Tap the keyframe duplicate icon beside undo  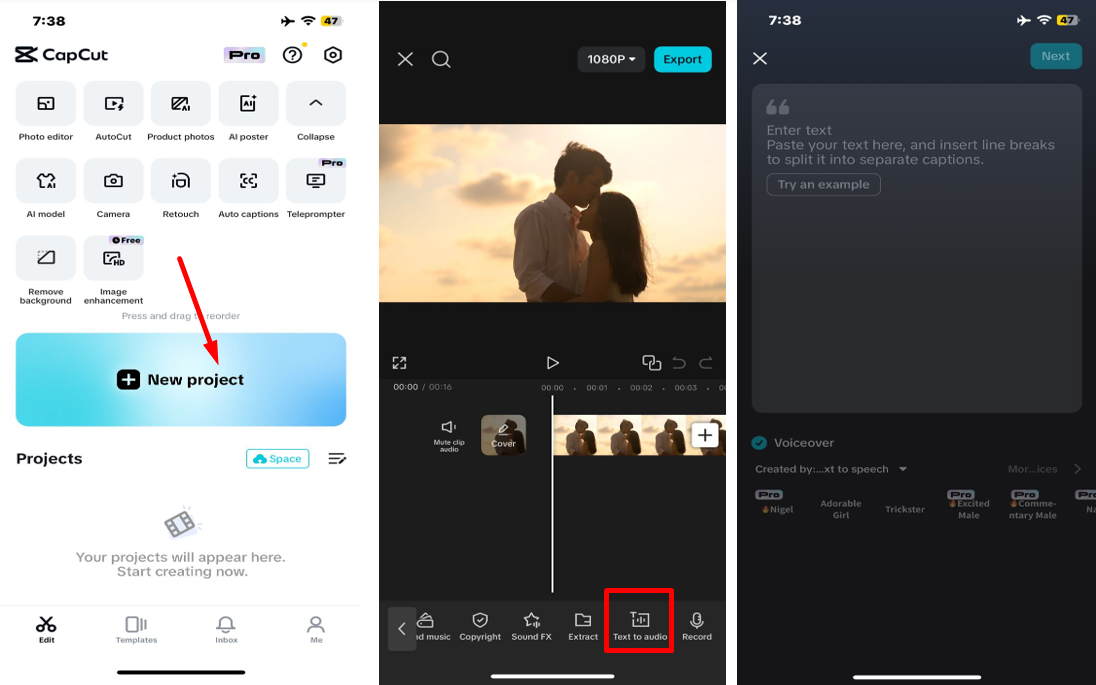click(x=651, y=363)
